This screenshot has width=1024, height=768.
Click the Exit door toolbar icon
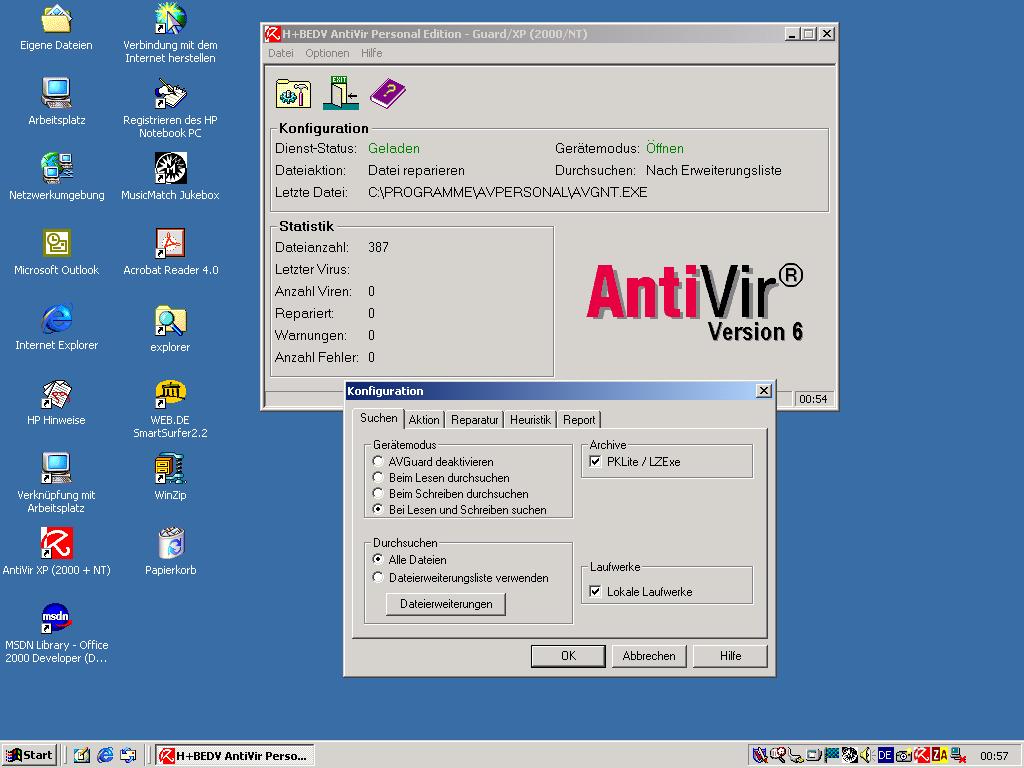click(340, 93)
